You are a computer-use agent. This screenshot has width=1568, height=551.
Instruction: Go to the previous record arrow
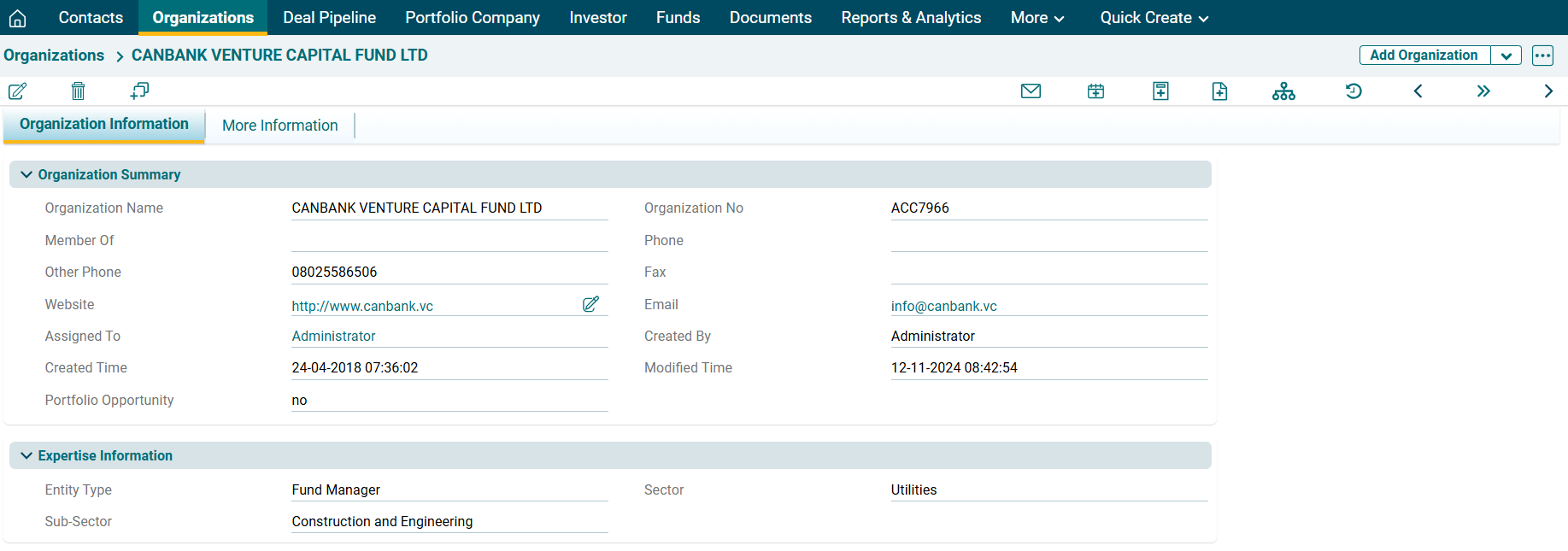click(x=1418, y=91)
